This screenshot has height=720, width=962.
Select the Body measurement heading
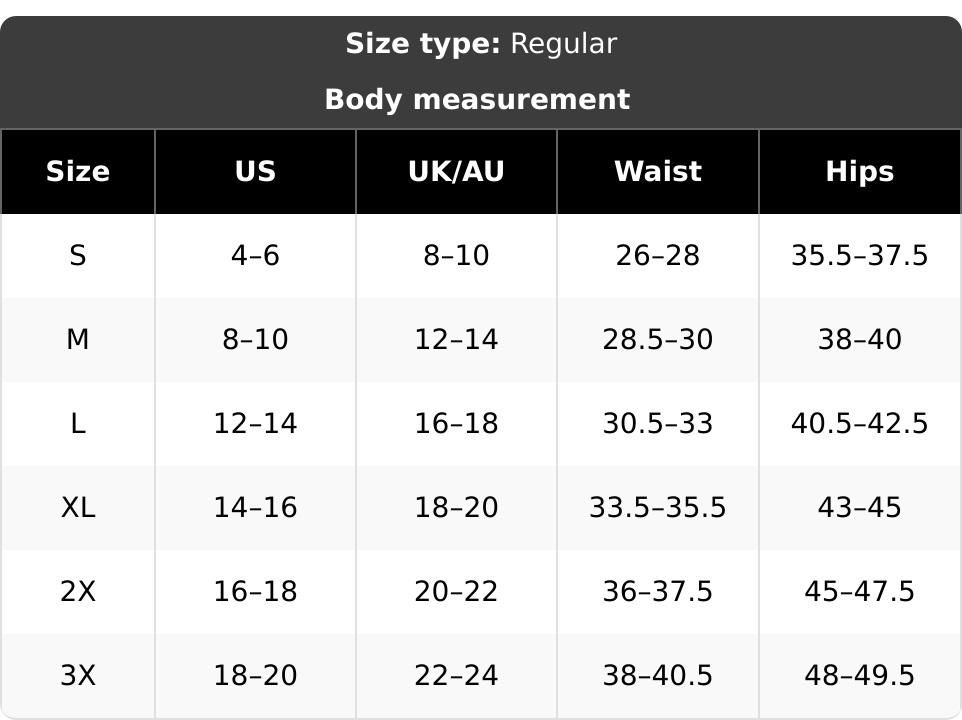pyautogui.click(x=477, y=99)
